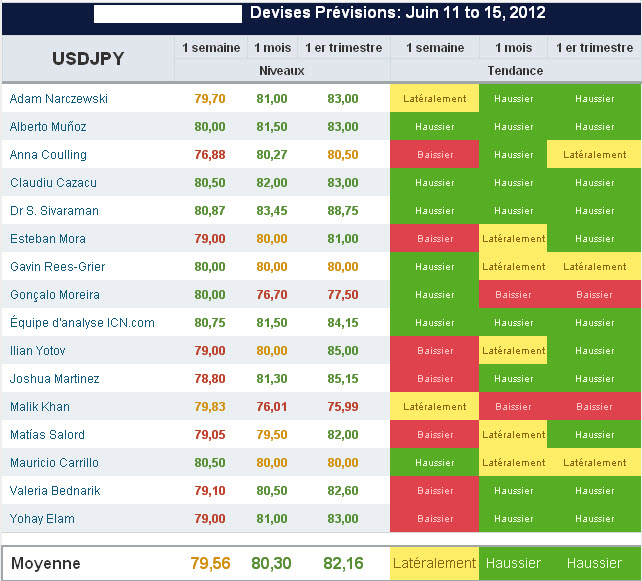Screen dimensions: 642x581
Task: Click Mauricio Carrillo's Latéralement quarter trend
Action: point(594,462)
